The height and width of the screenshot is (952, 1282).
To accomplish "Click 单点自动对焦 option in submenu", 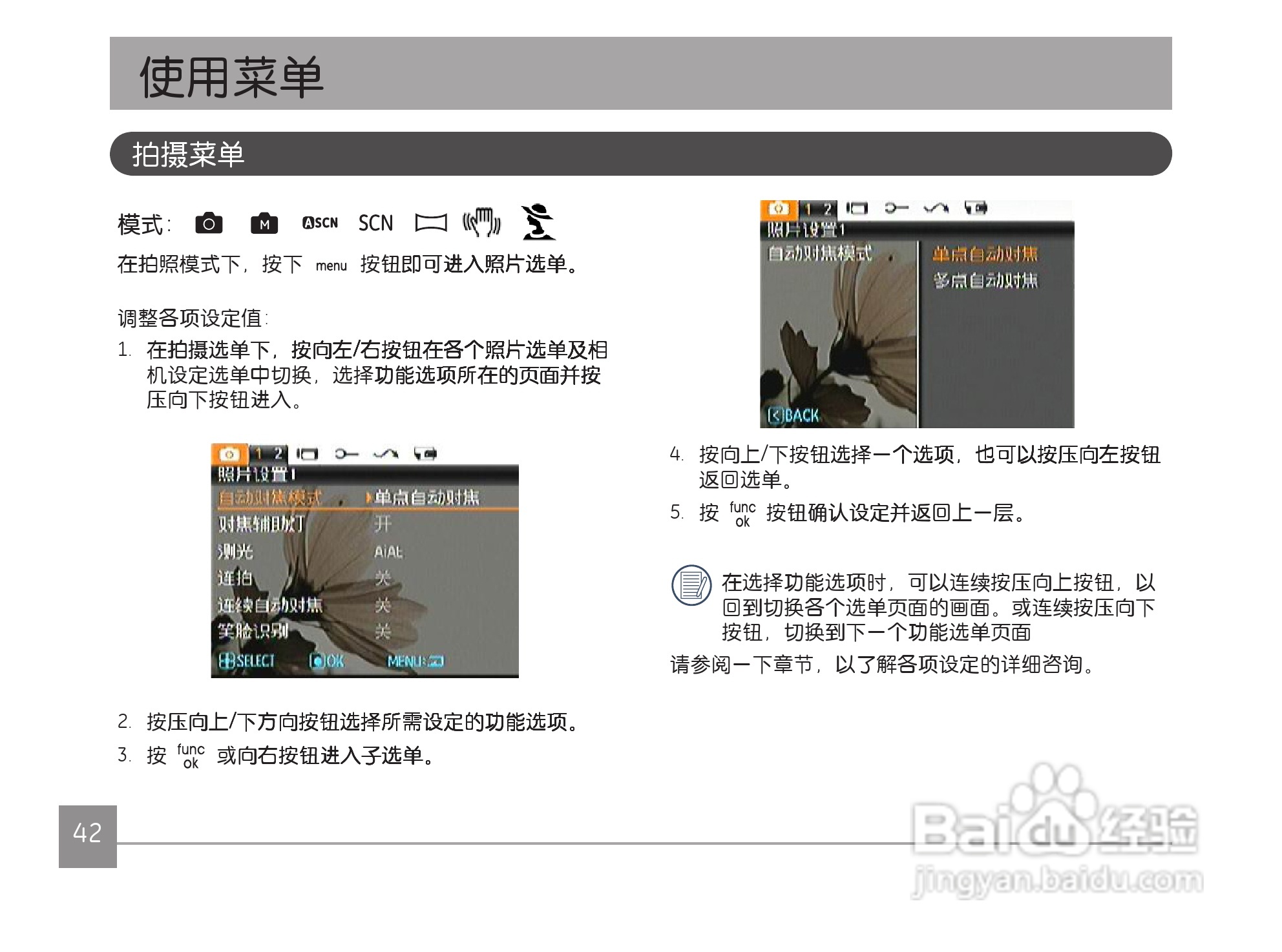I will point(985,254).
